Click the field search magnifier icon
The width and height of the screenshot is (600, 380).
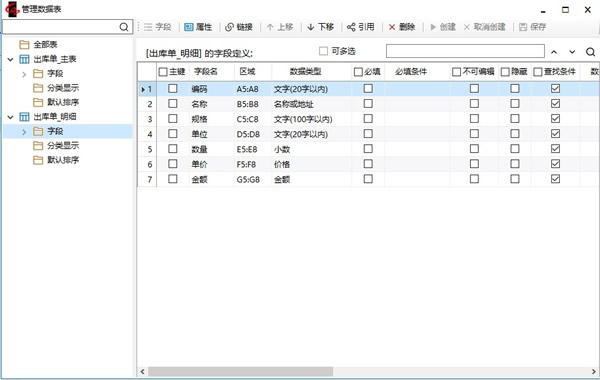tap(590, 52)
